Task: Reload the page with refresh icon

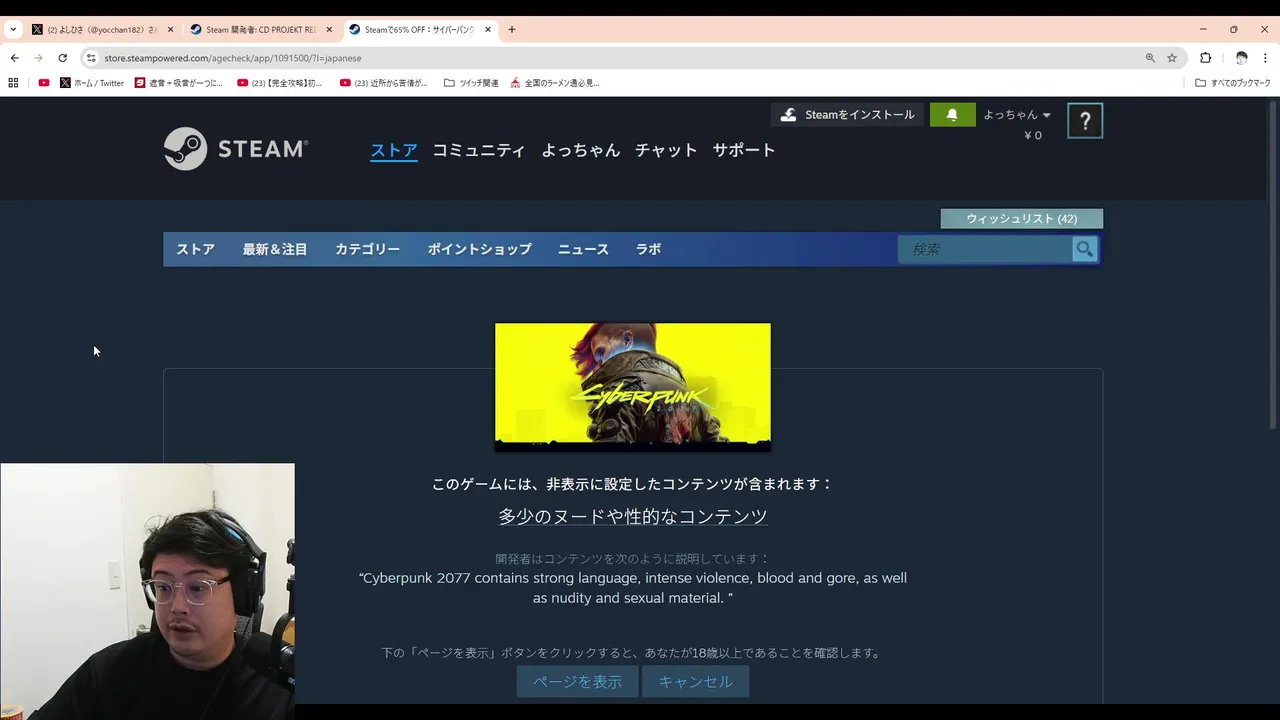Action: (62, 58)
